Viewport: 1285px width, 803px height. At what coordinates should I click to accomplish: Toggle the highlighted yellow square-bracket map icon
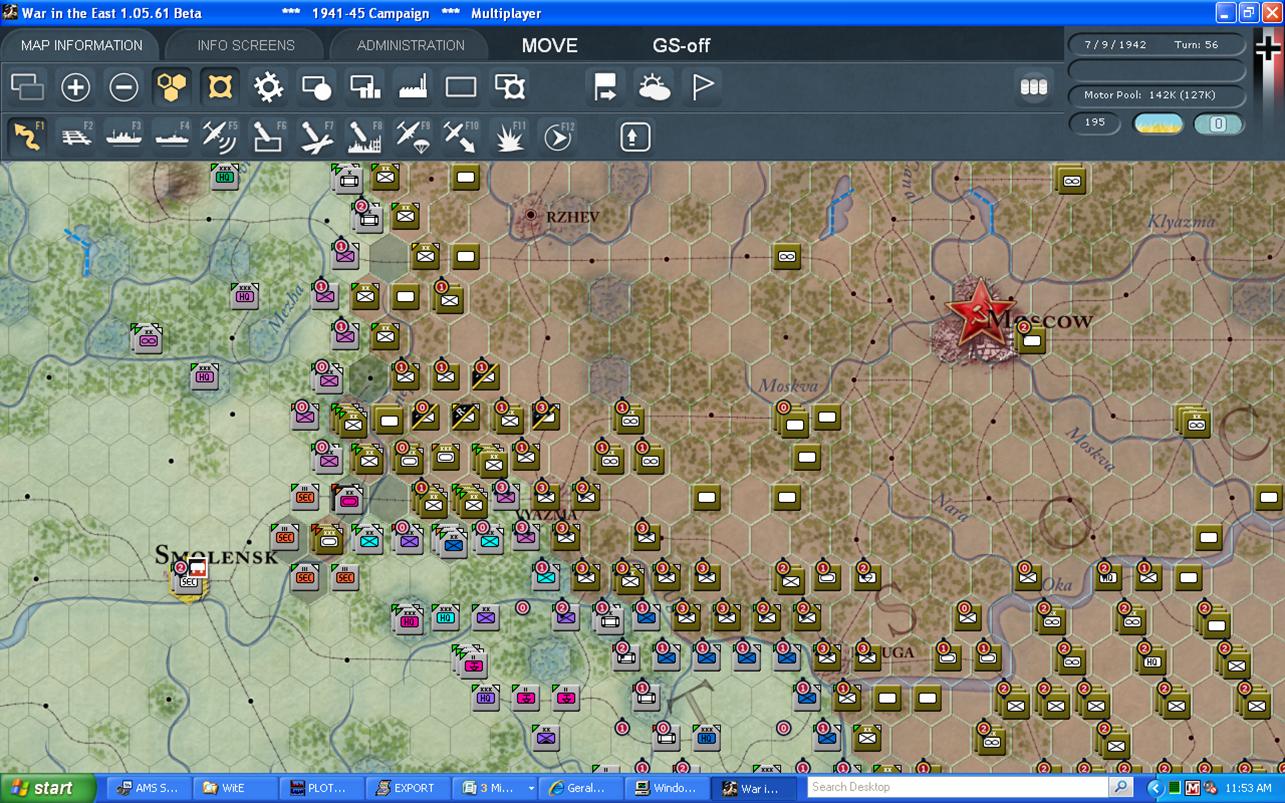click(x=220, y=88)
